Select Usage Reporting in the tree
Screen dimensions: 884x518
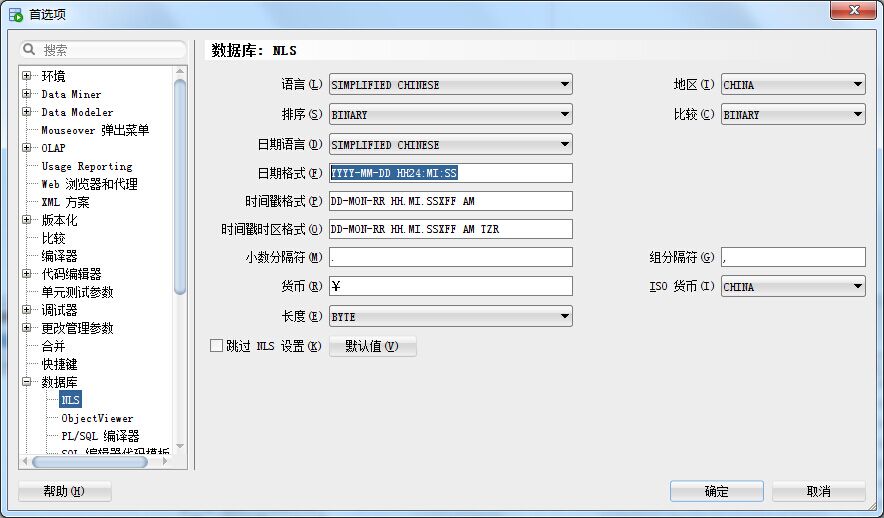click(87, 166)
